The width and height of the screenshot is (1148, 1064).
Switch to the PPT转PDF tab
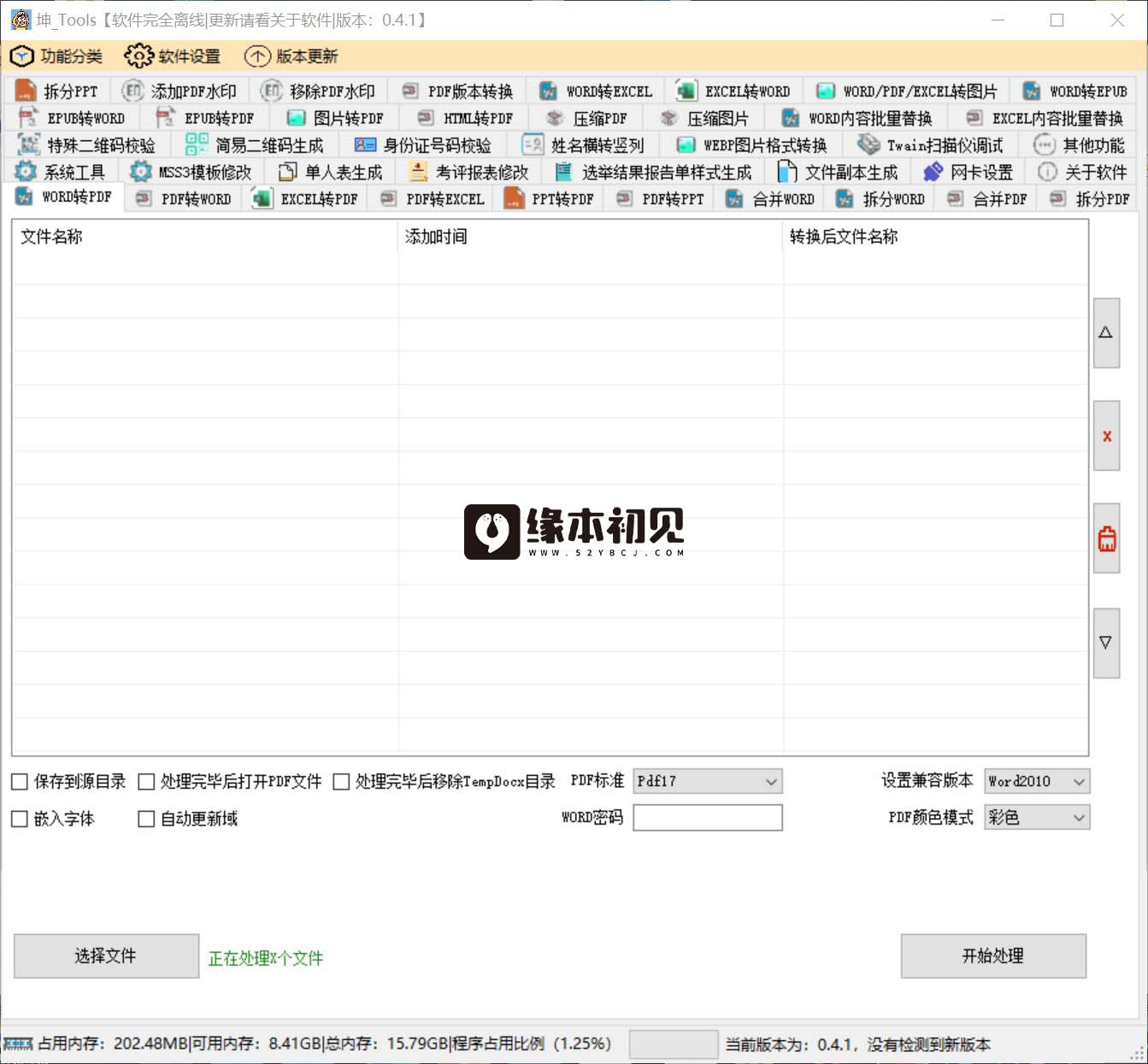(550, 199)
